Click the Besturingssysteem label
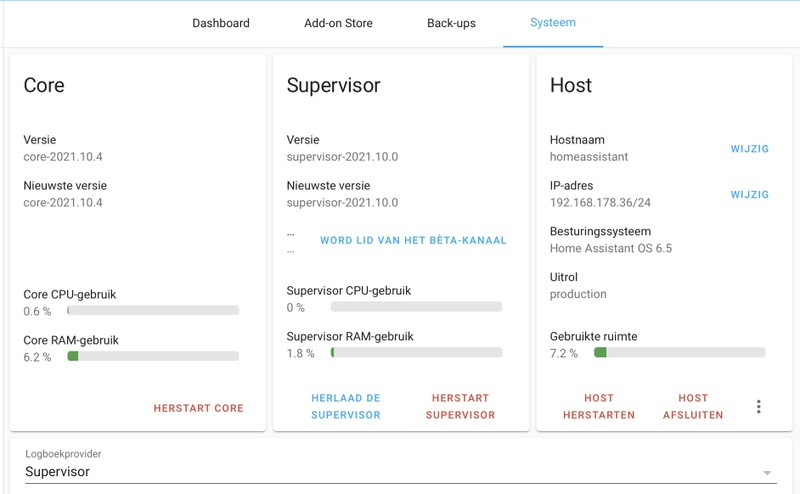Image resolution: width=800 pixels, height=494 pixels. click(x=601, y=232)
